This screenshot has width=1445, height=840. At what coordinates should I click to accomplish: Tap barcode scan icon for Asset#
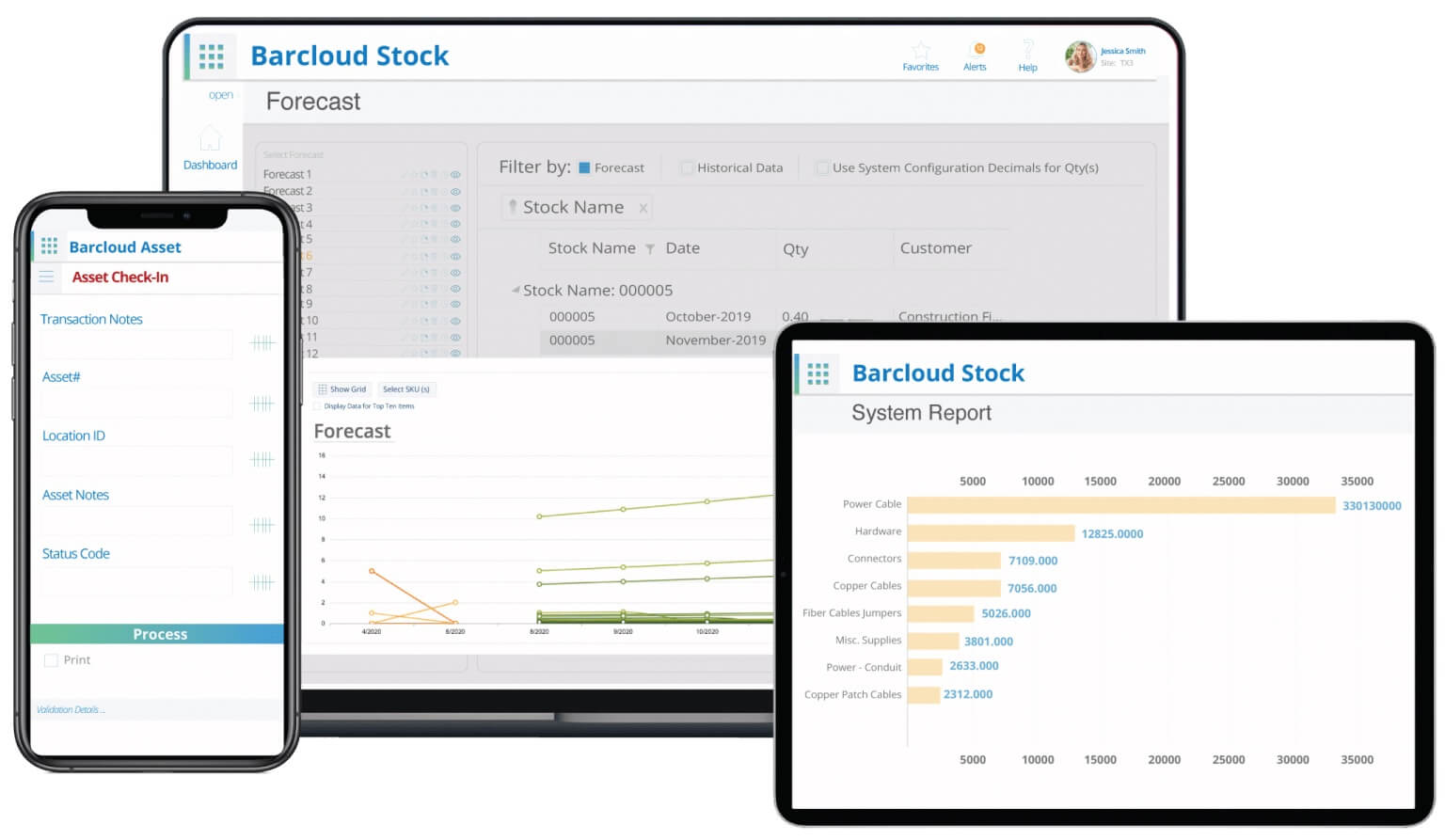click(262, 404)
